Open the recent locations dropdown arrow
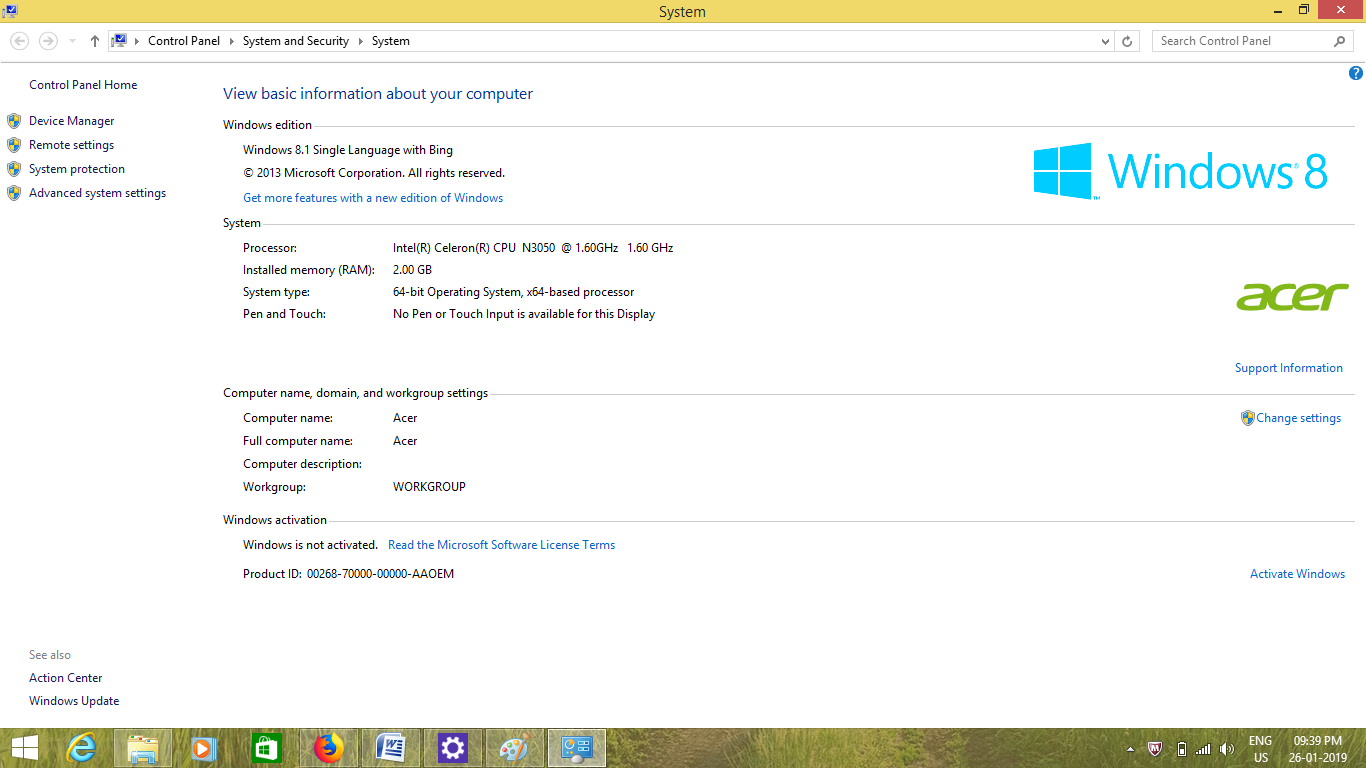The image size is (1366, 768). coord(72,41)
